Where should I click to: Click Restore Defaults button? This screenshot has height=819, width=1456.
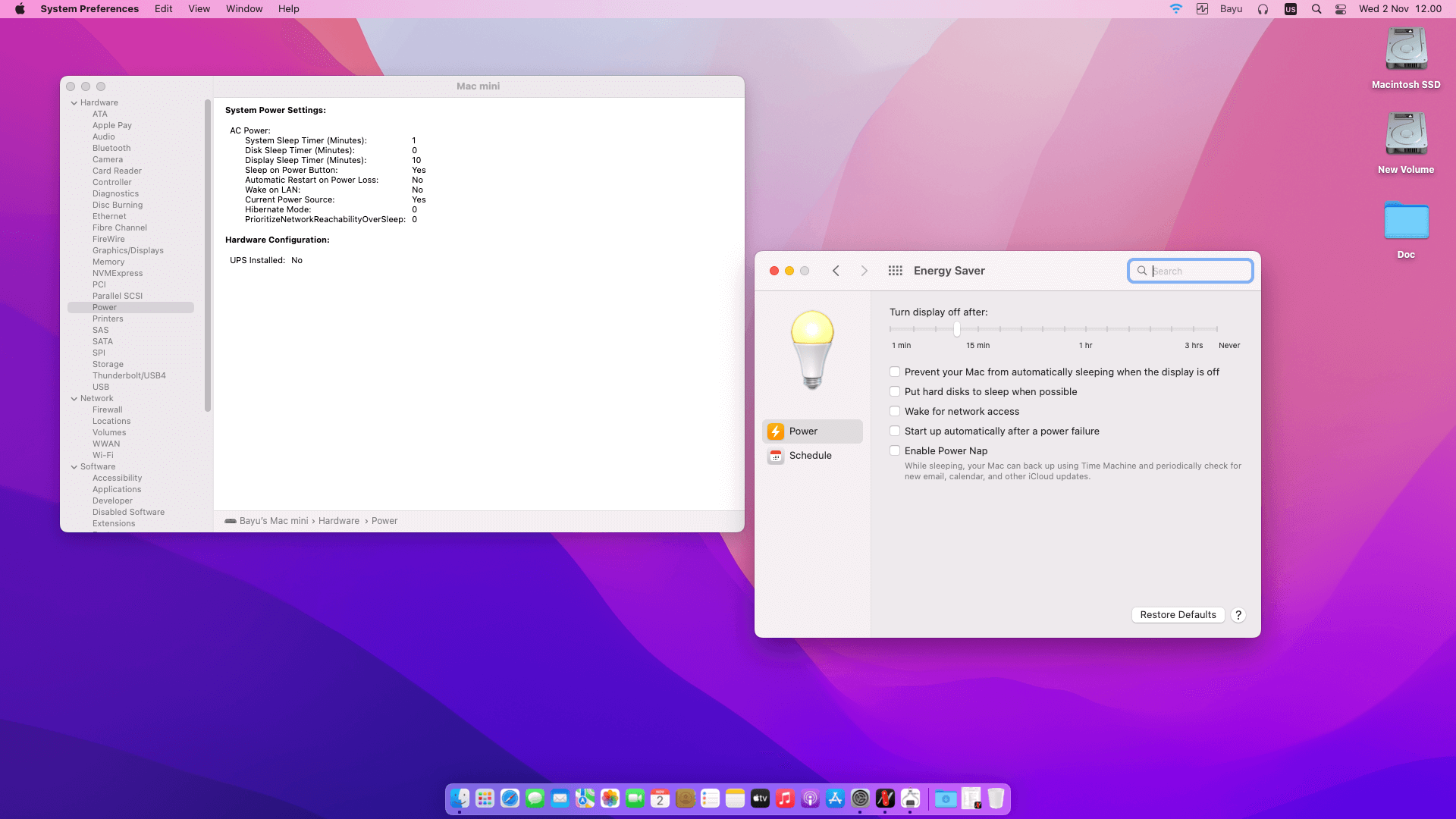click(1178, 615)
